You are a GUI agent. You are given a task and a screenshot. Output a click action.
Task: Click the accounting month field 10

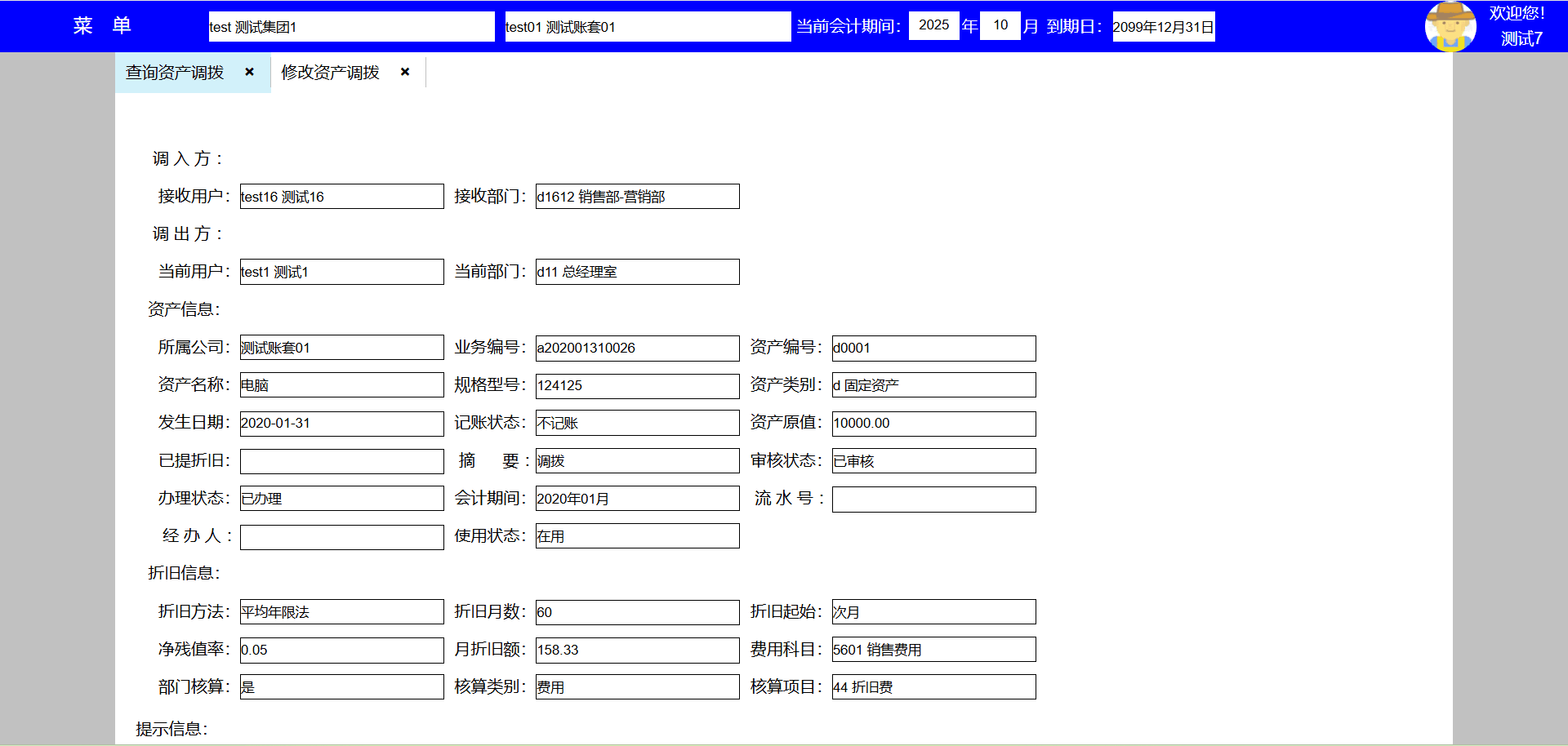[x=1000, y=25]
